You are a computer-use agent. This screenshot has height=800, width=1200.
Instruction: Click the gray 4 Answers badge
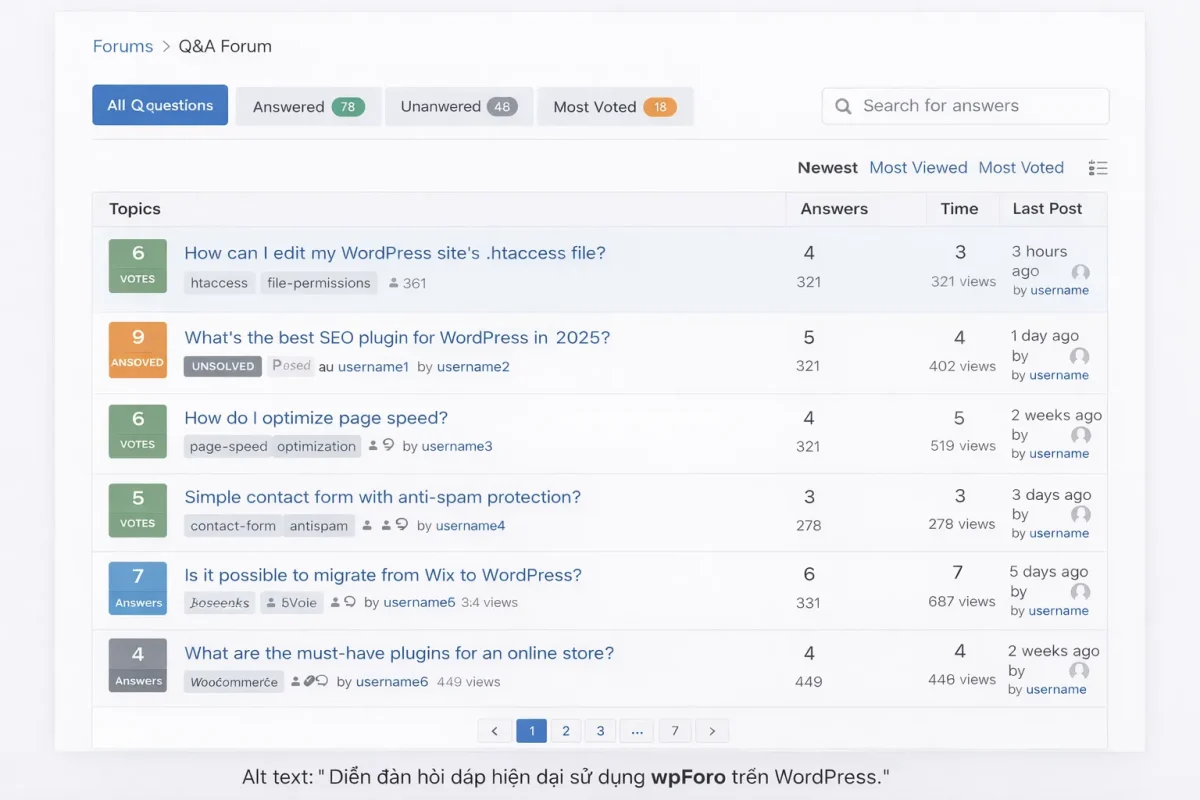pyautogui.click(x=138, y=665)
